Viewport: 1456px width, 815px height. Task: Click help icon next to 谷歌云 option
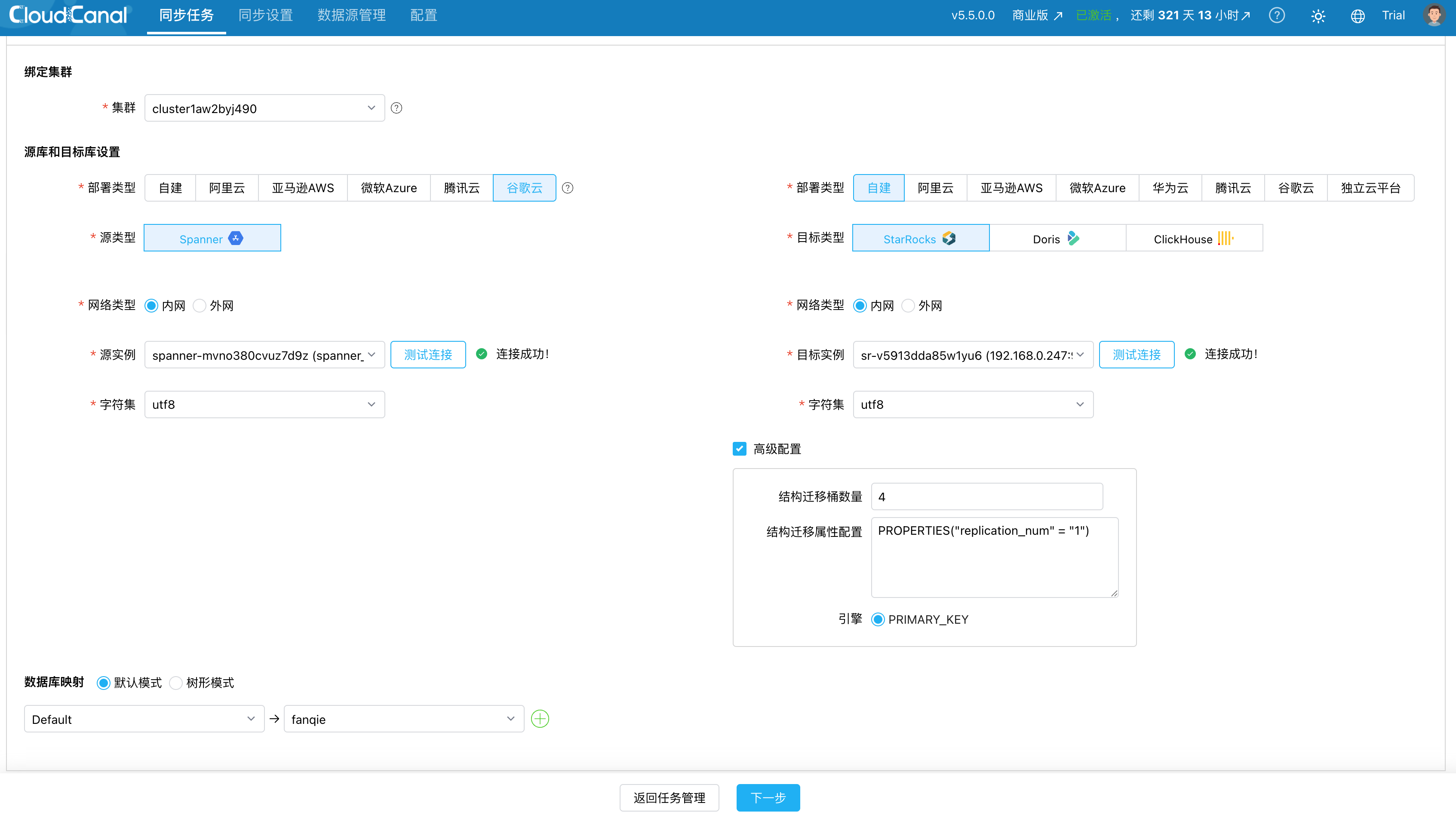tap(568, 188)
